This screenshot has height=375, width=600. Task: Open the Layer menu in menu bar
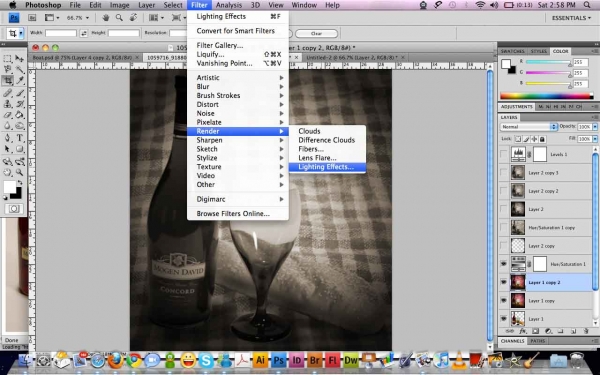[147, 5]
